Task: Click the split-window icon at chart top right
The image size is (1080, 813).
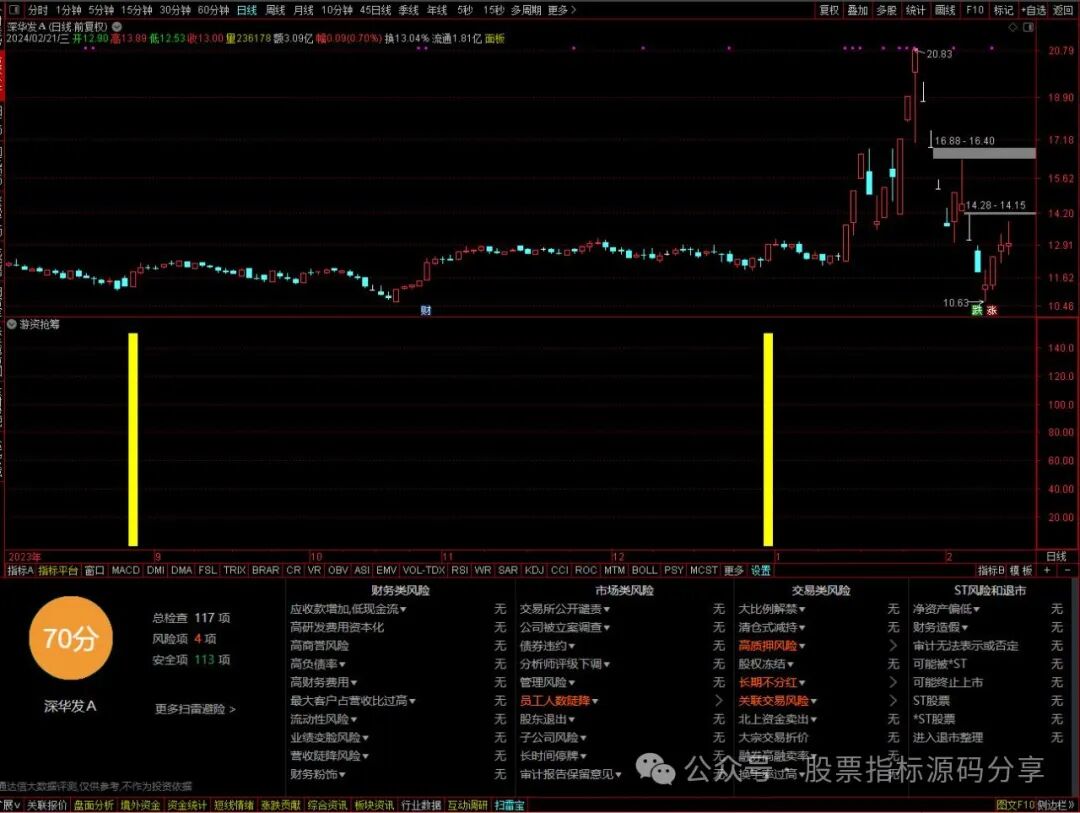Action: [x=1028, y=27]
